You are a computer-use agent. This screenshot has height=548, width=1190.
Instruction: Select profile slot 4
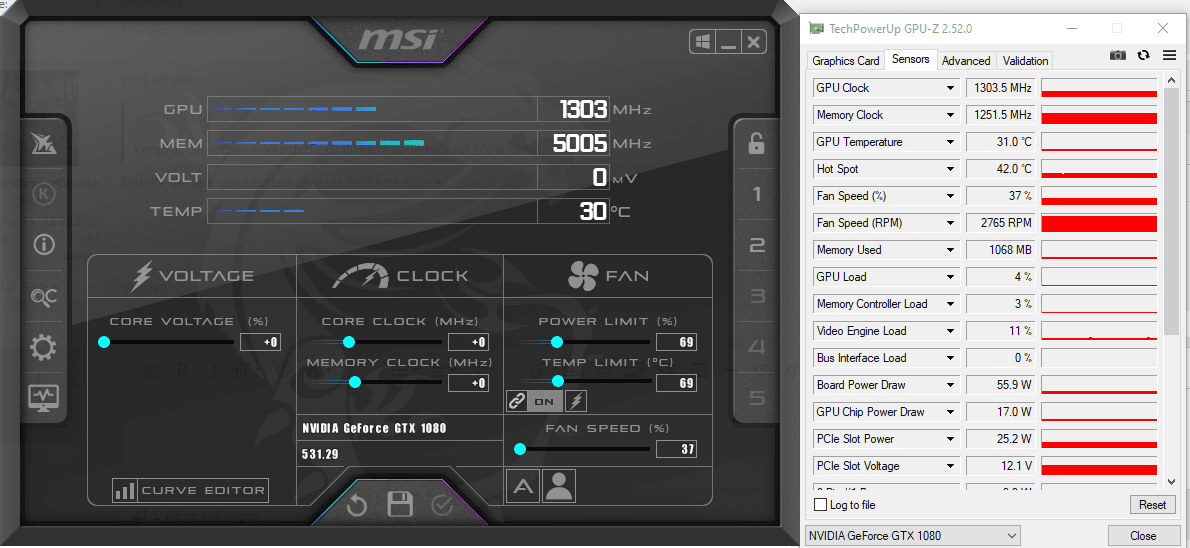(756, 347)
